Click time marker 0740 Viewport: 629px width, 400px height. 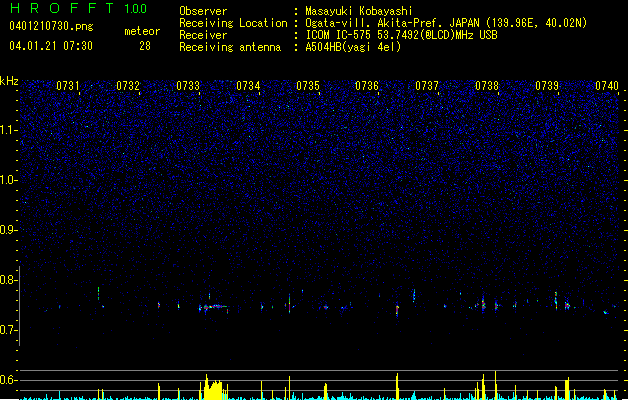coord(607,86)
